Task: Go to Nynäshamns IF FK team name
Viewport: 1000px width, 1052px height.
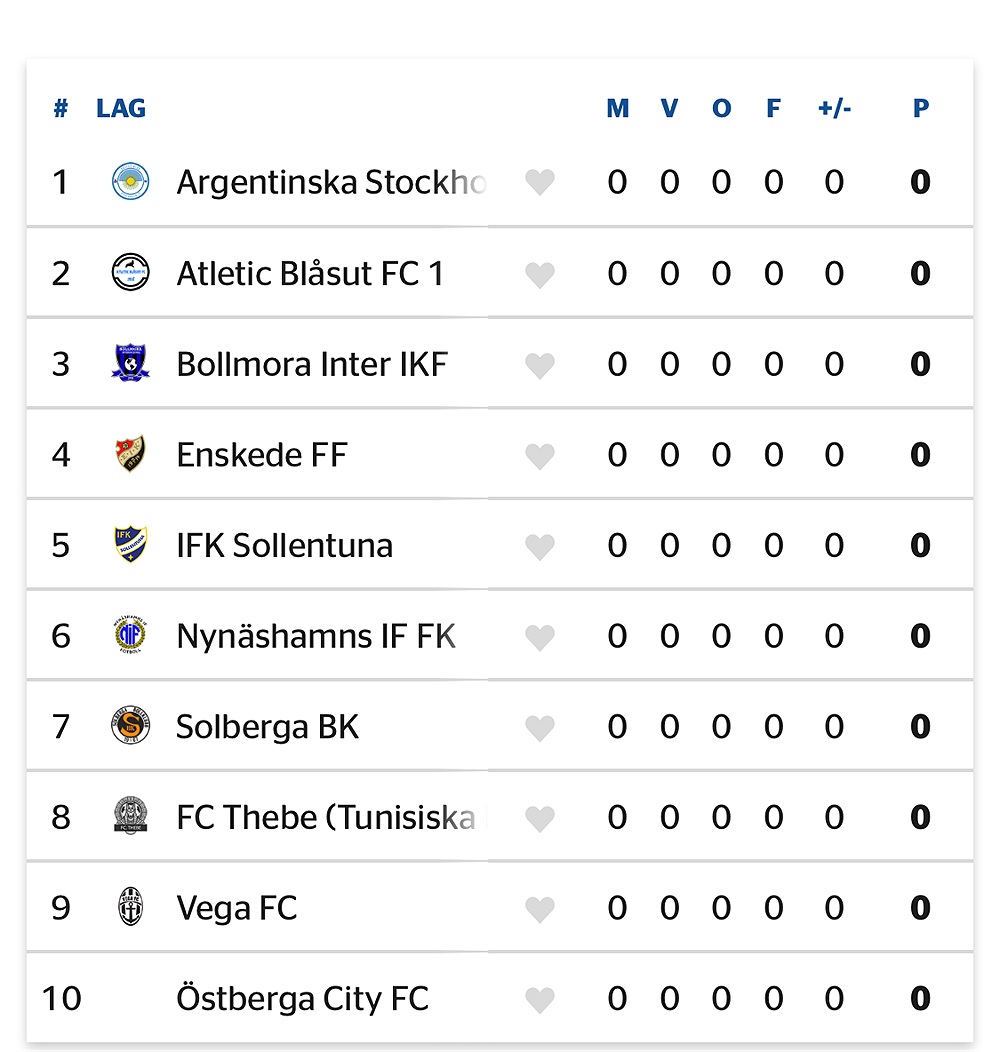Action: coord(316,636)
